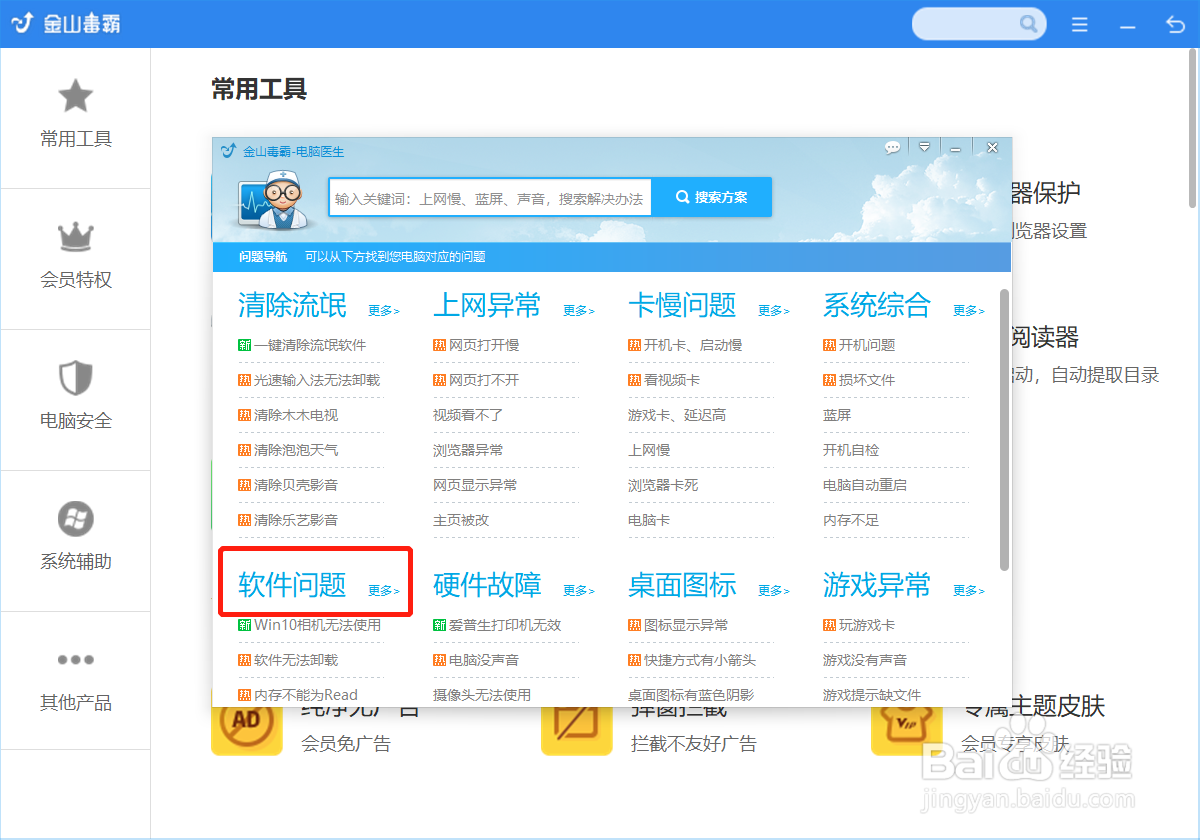Select 软件无法卸载
This screenshot has width=1200, height=840.
(x=296, y=660)
